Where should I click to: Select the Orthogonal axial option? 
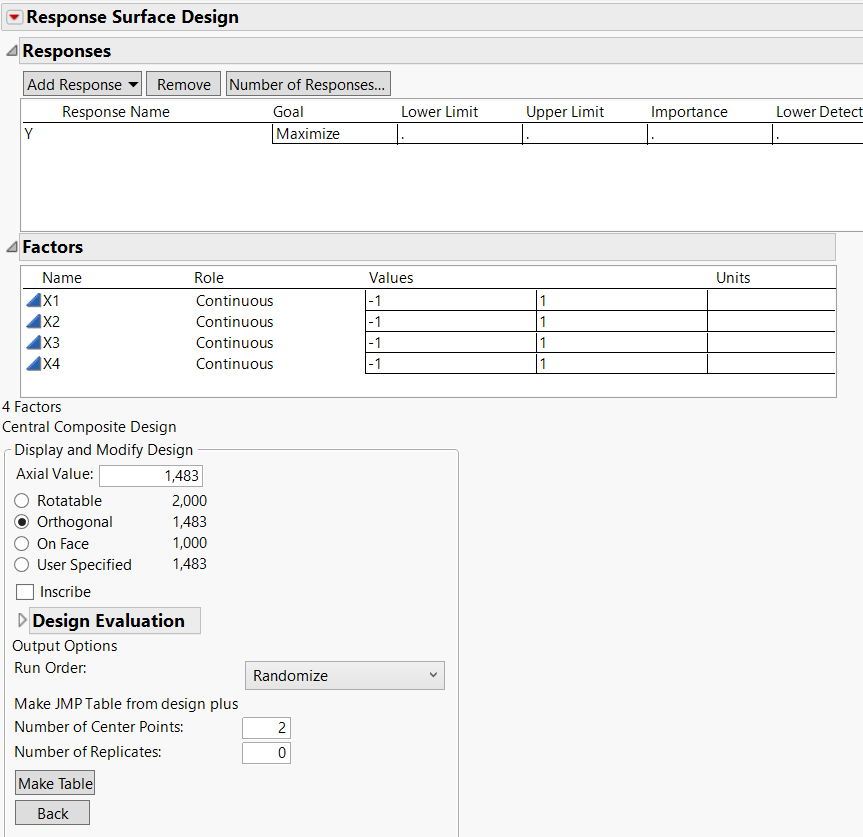21,522
